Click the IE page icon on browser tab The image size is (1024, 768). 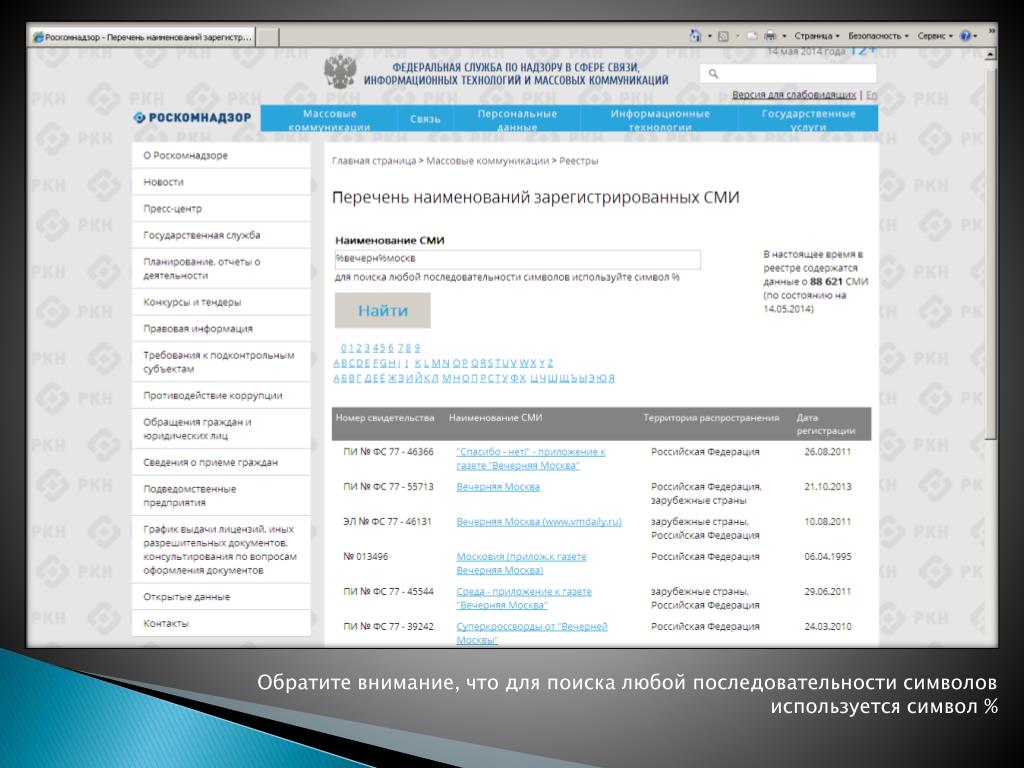38,37
